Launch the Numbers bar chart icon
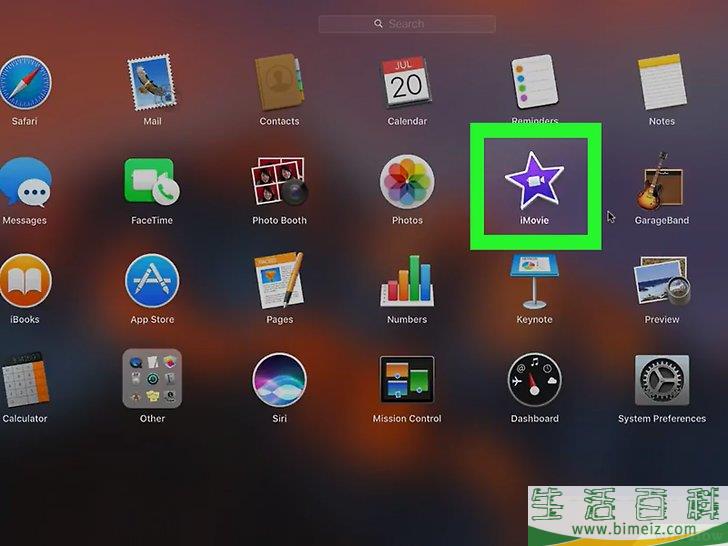Viewport: 728px width, 546px height. [407, 281]
